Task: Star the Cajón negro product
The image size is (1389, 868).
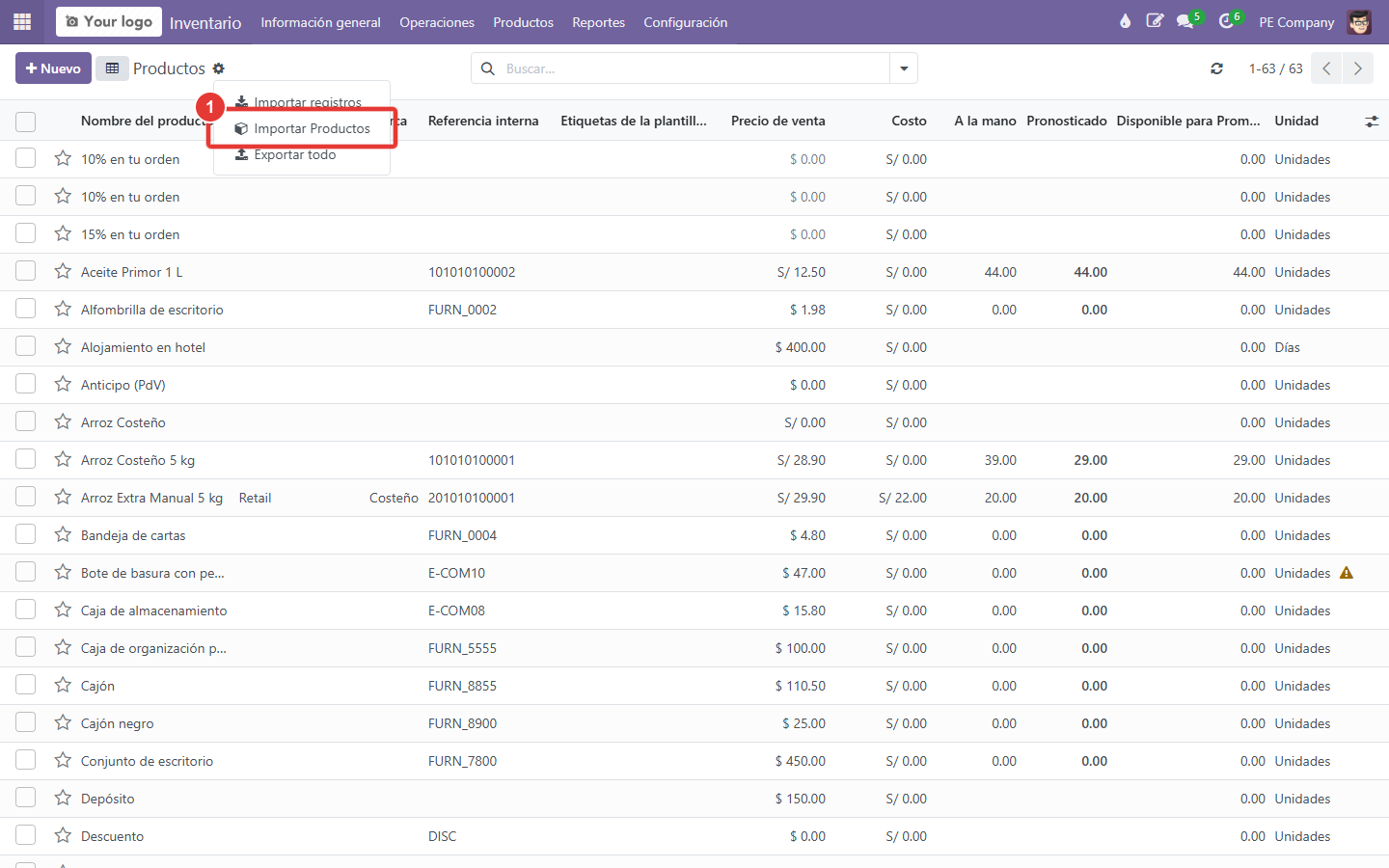Action: (x=63, y=723)
